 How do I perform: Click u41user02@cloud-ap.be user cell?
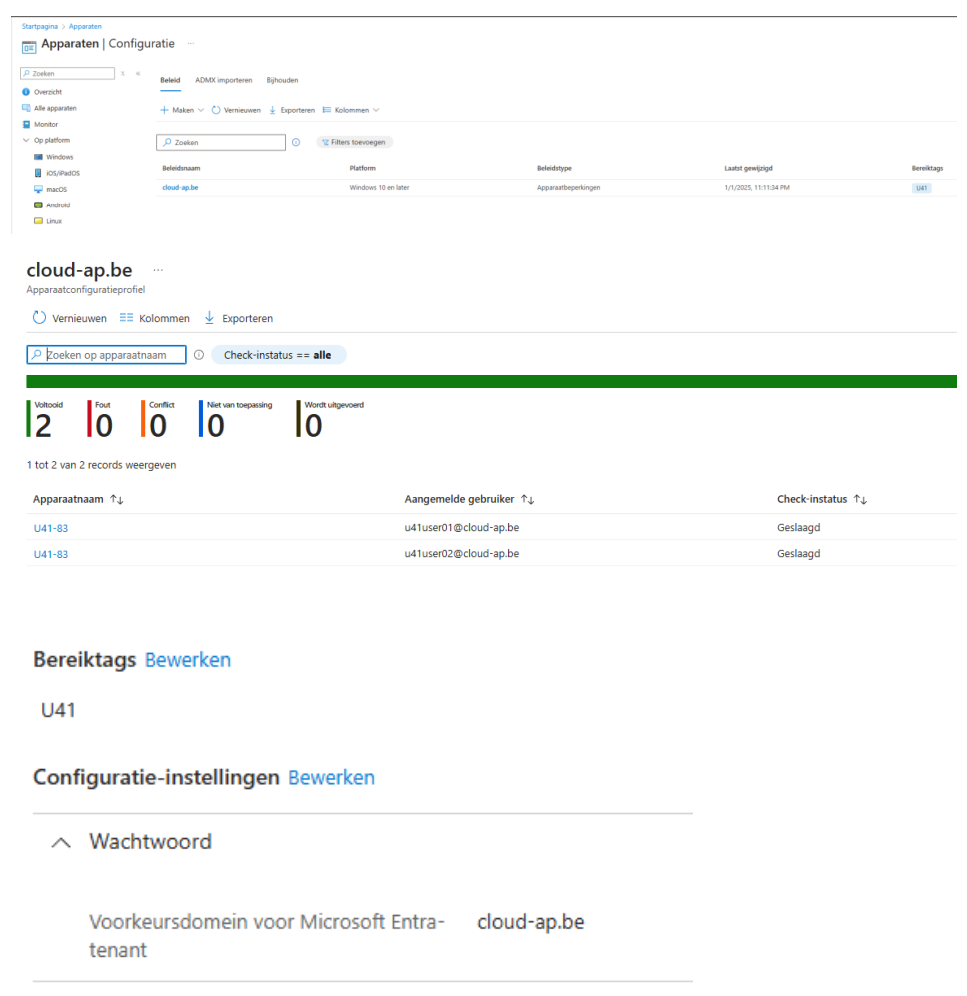point(462,553)
